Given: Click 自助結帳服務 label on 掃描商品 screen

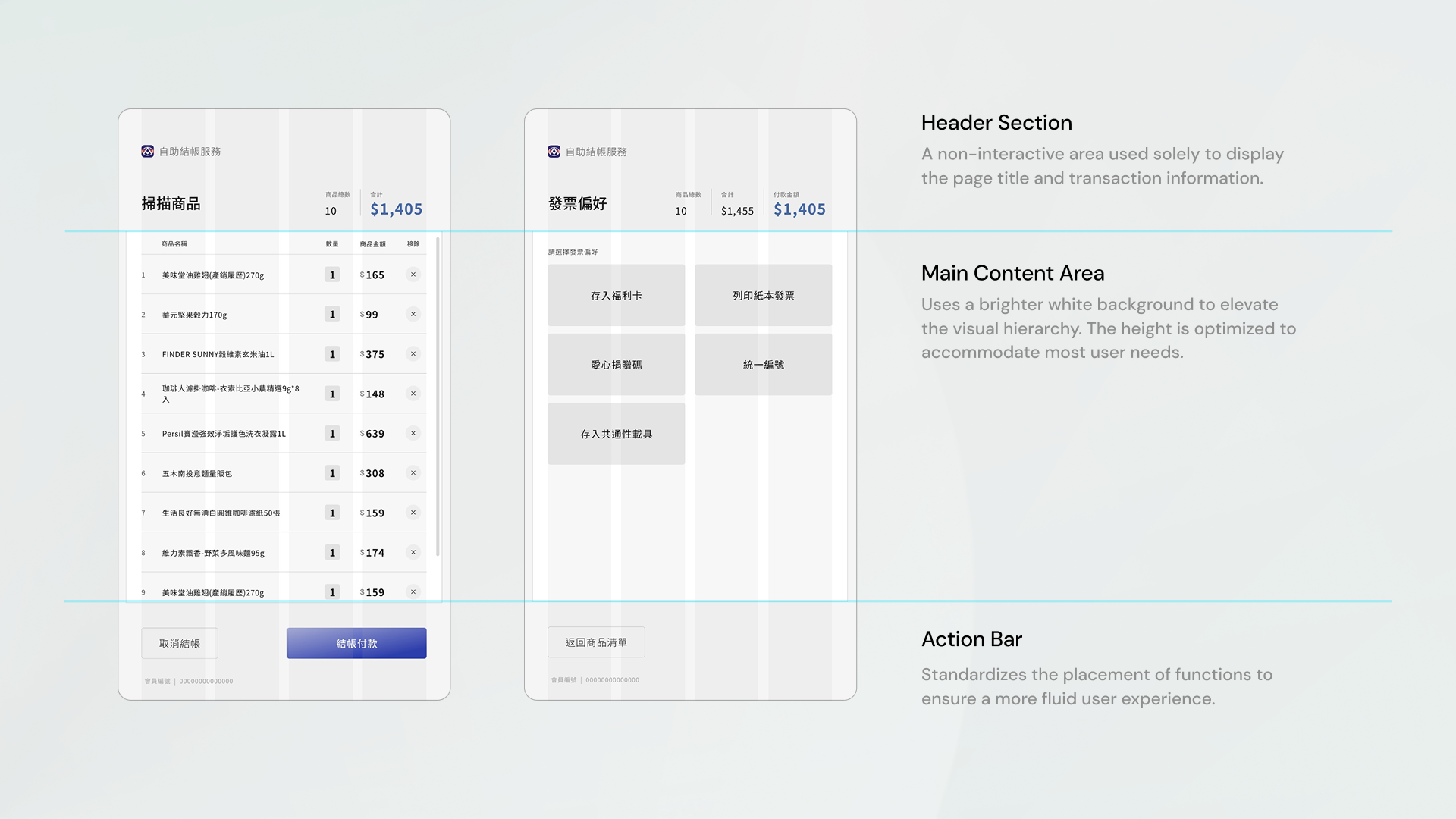Looking at the screenshot, I should click(x=190, y=152).
